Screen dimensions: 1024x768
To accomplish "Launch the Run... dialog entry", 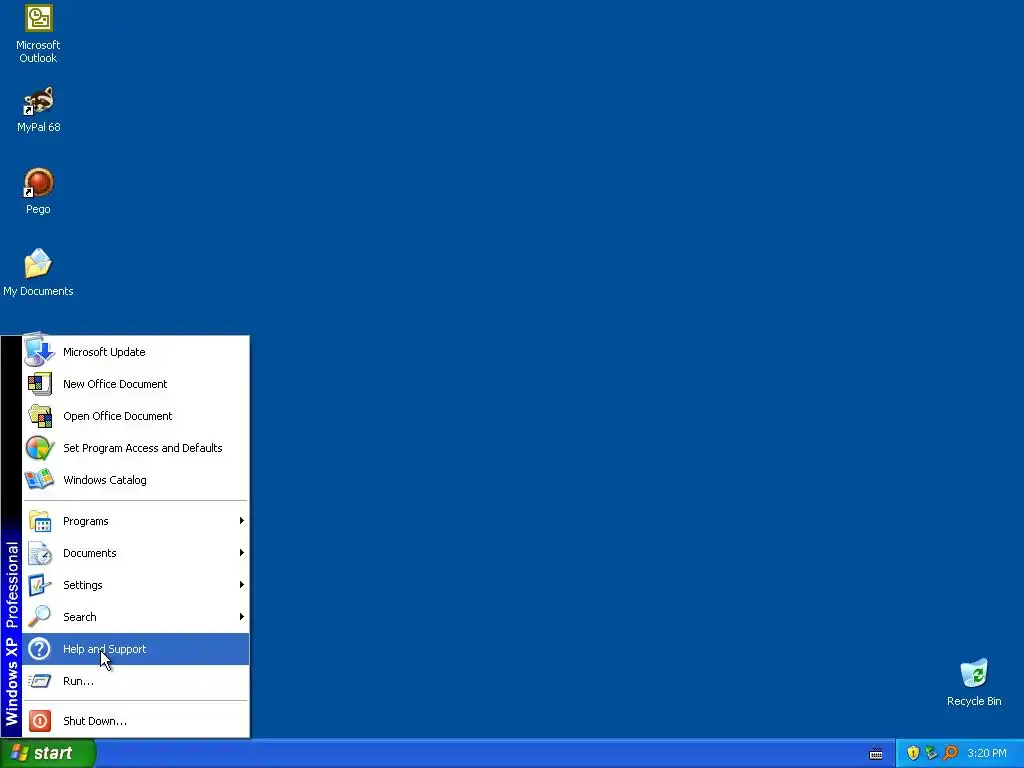I will 136,680.
